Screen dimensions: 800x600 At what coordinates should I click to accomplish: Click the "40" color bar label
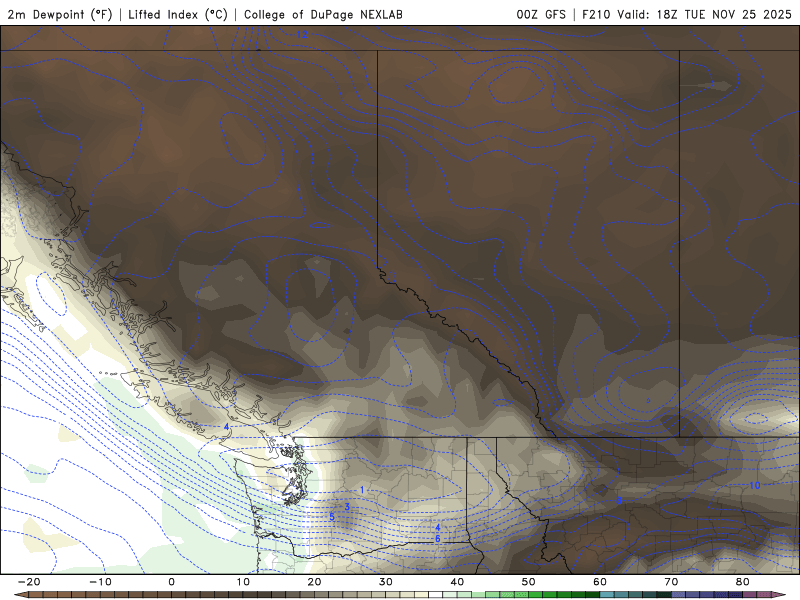457,582
